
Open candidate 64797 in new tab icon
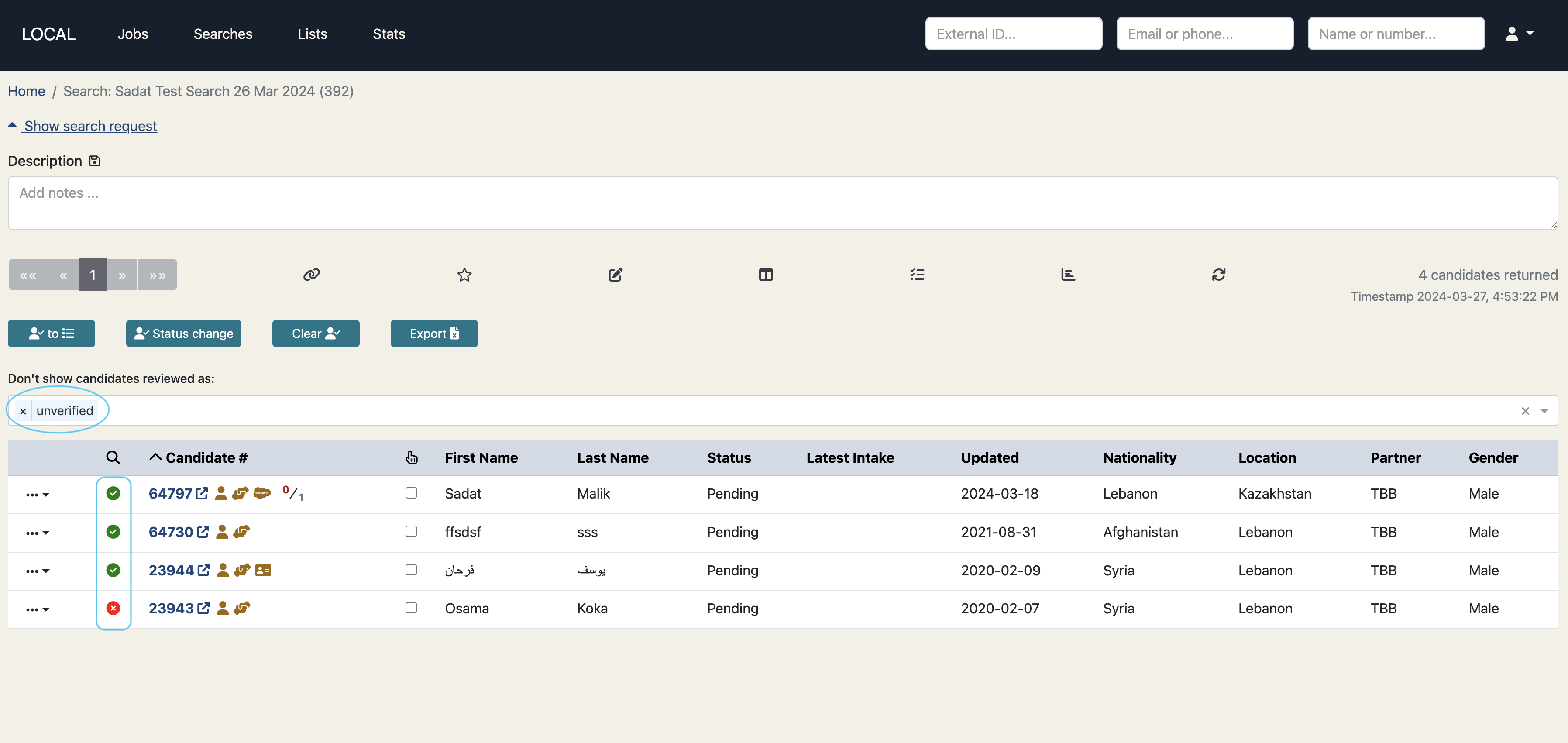(x=202, y=493)
